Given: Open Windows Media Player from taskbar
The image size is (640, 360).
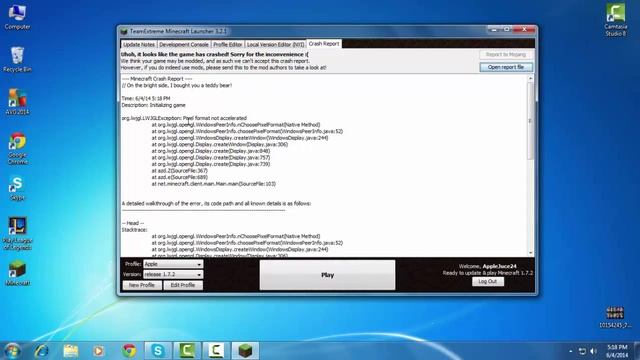Looking at the screenshot, I should [x=98, y=351].
